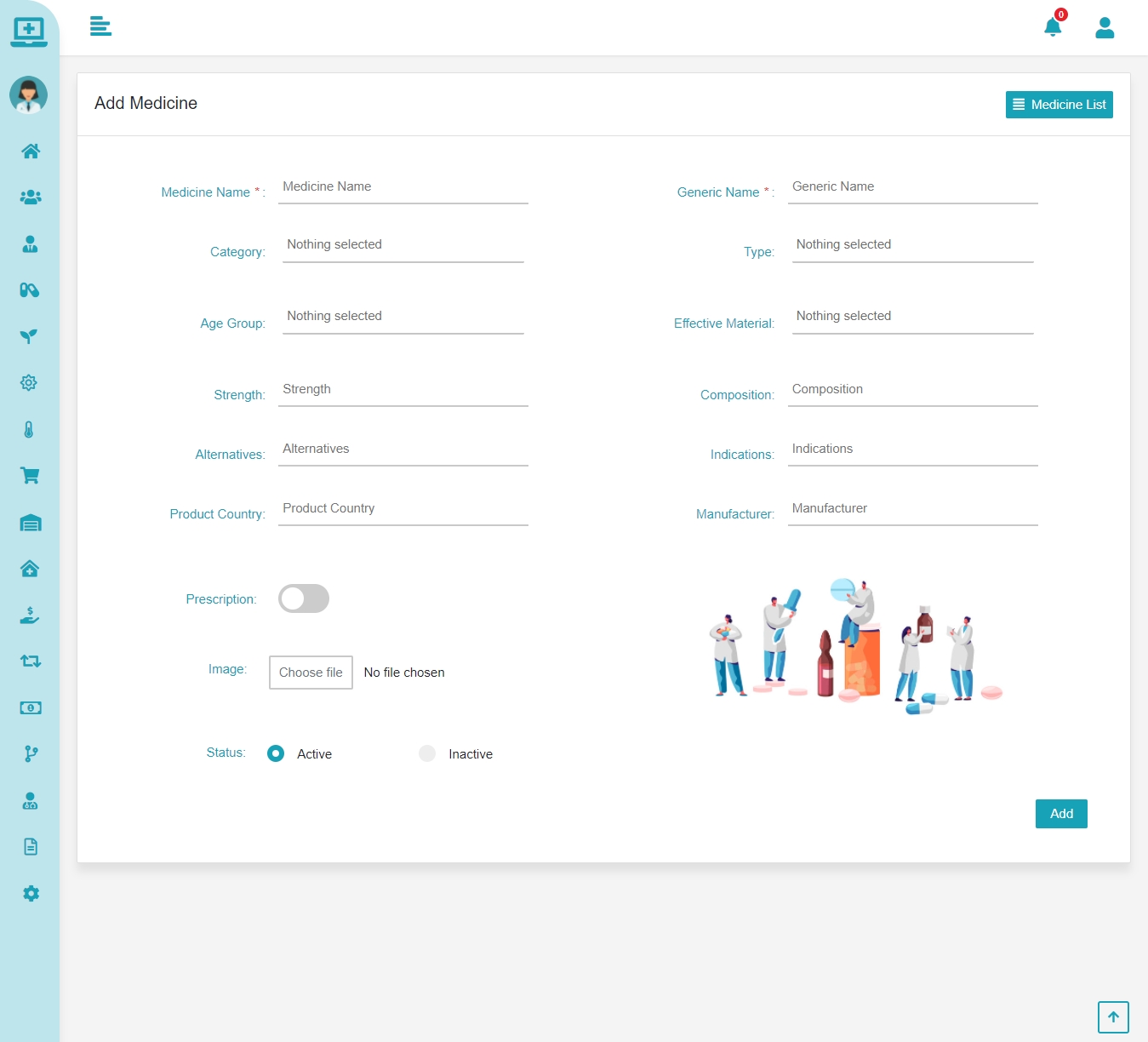Expand the Age Group dropdown
The image size is (1148, 1042).
click(403, 316)
